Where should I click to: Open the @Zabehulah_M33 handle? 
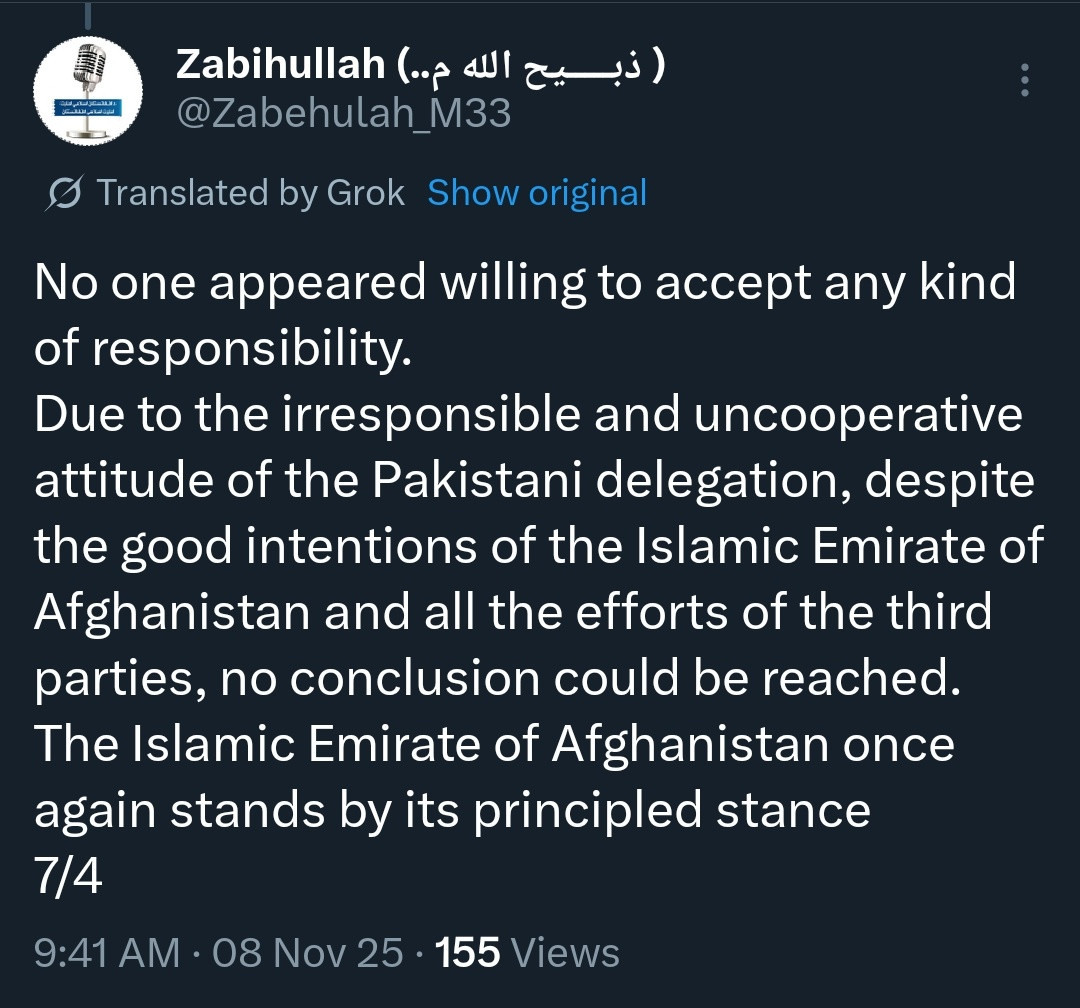pyautogui.click(x=344, y=112)
